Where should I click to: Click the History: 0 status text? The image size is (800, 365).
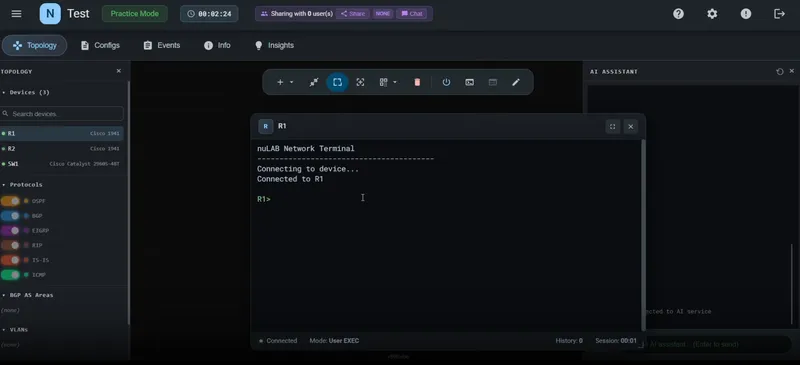click(569, 340)
